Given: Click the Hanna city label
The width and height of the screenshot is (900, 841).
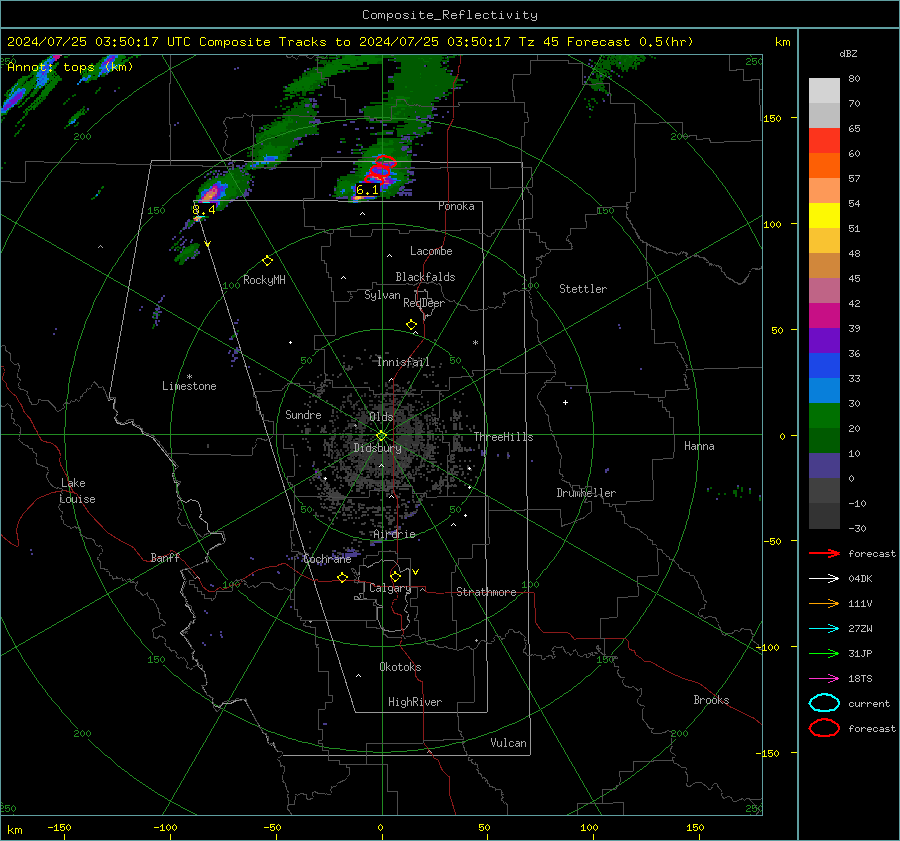Looking at the screenshot, I should [699, 446].
